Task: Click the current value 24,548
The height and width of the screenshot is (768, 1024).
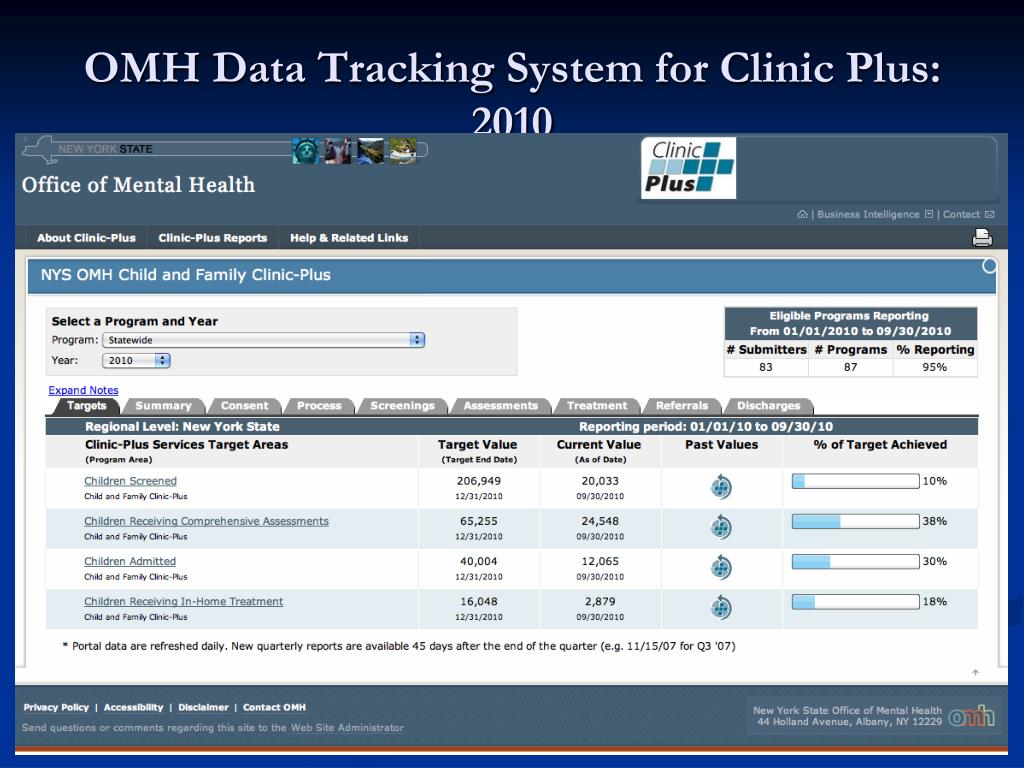Action: click(600, 521)
